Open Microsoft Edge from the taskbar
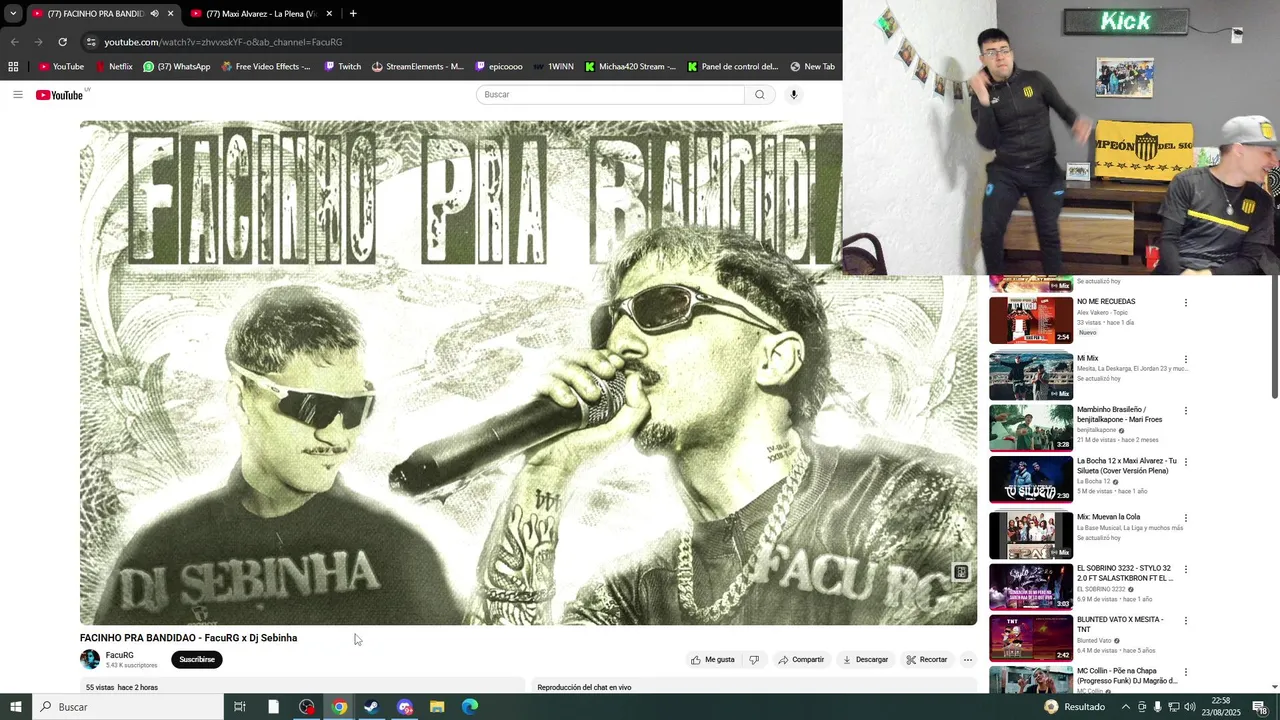Image resolution: width=1280 pixels, height=720 pixels. [470, 707]
